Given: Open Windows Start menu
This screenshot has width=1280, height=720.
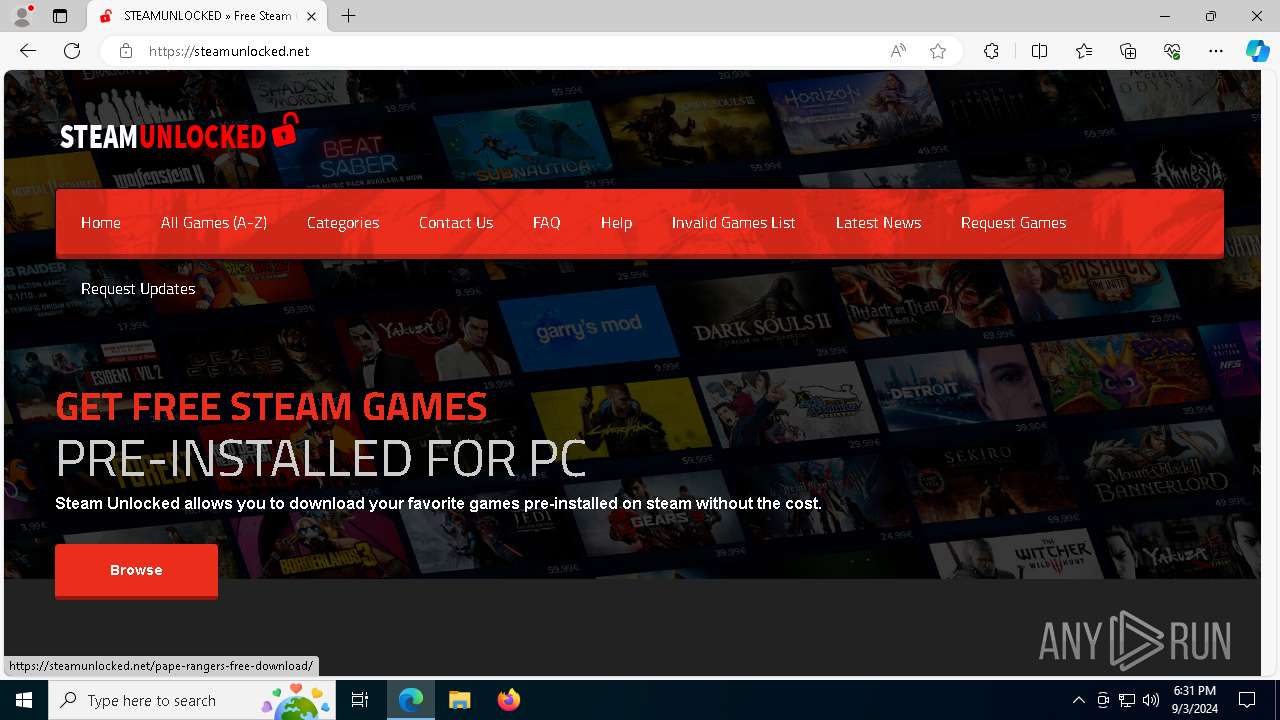Looking at the screenshot, I should point(24,700).
